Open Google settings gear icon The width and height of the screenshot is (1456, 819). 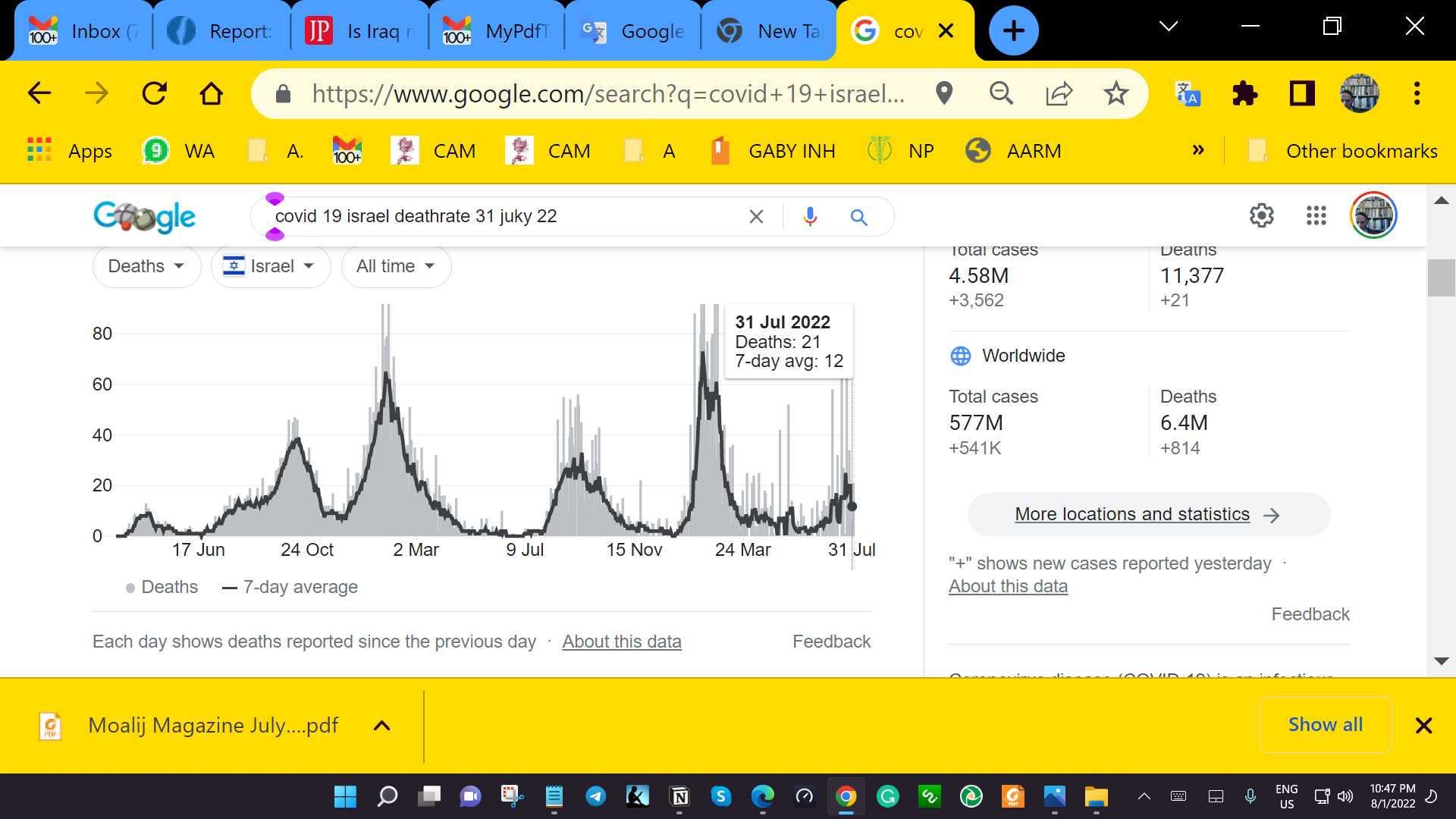(1261, 216)
